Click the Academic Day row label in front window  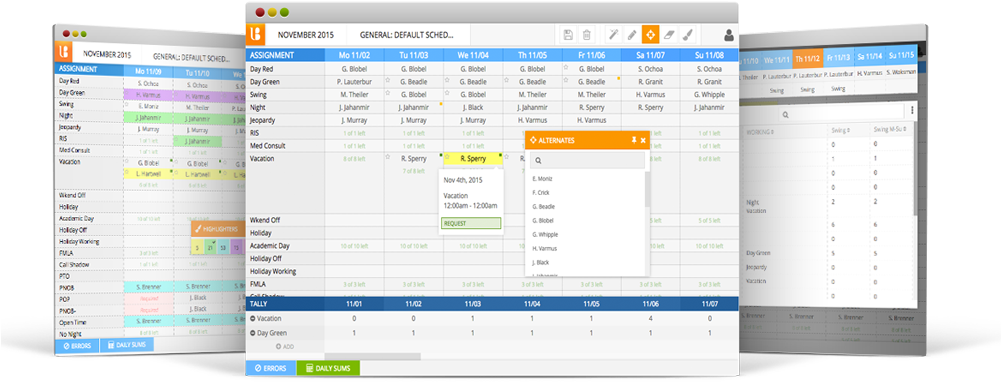(x=269, y=246)
